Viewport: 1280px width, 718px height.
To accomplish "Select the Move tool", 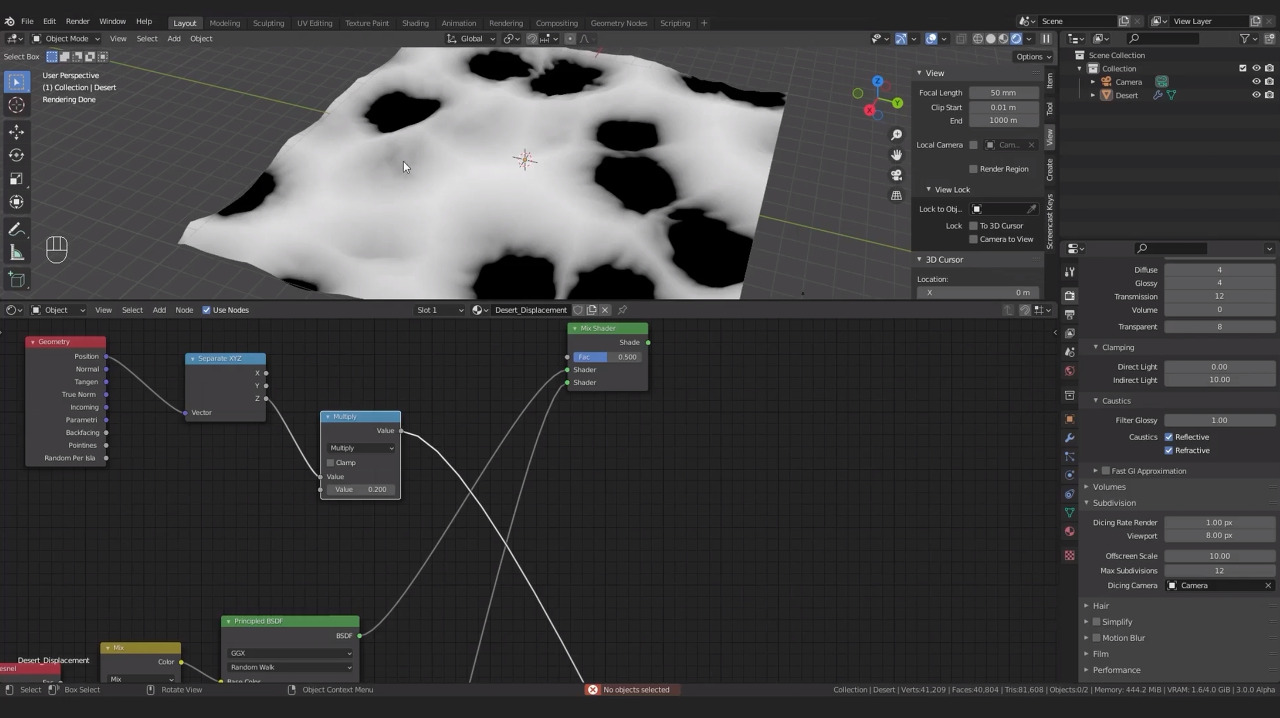I will coord(16,132).
